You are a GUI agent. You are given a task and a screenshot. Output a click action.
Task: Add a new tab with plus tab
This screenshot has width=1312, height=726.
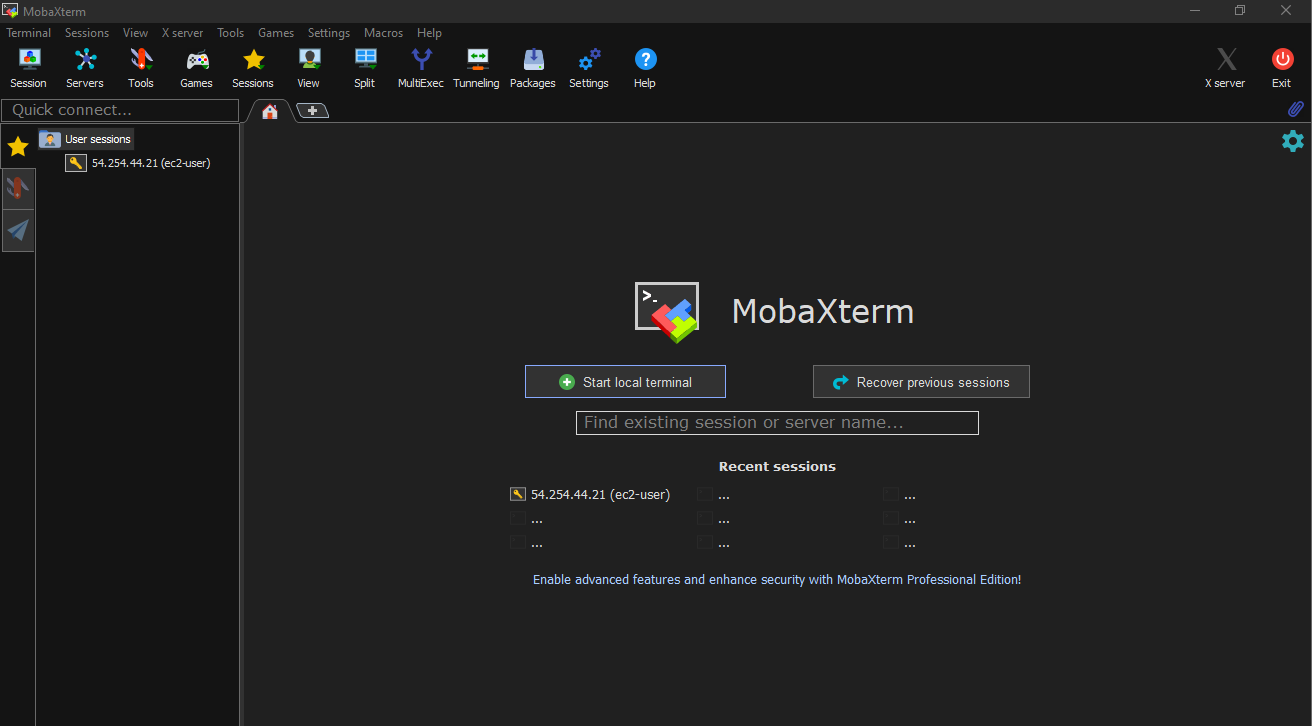(312, 111)
